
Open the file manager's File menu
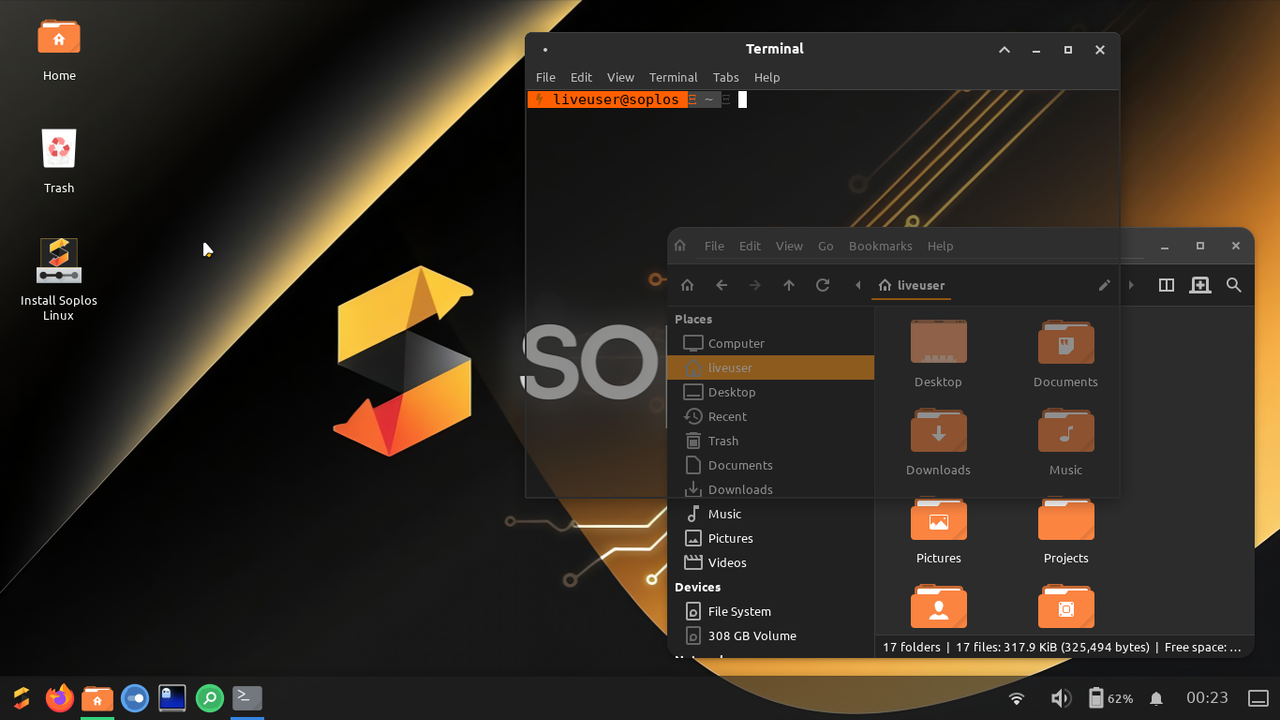click(714, 246)
